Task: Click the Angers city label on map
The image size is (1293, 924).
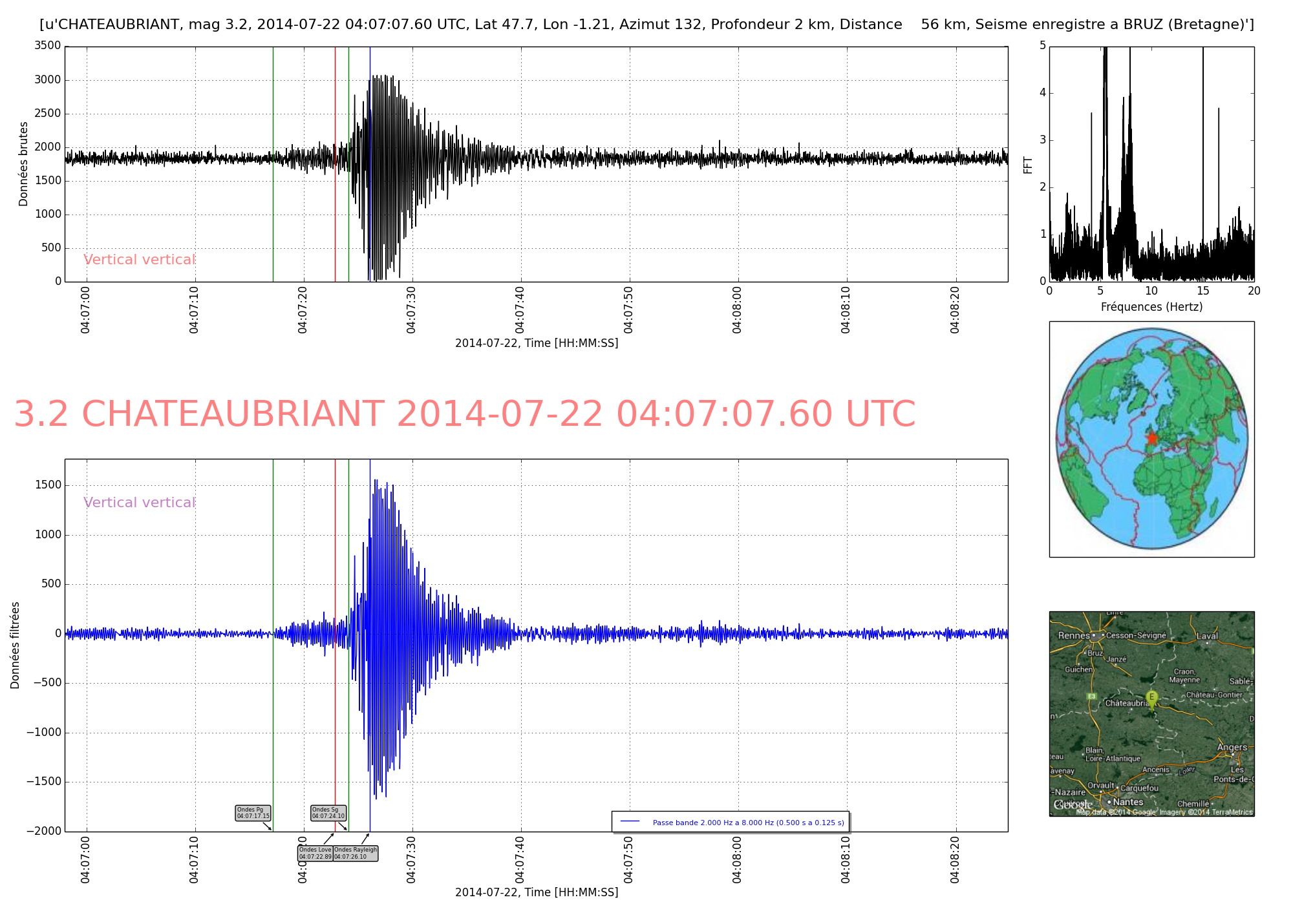Action: [1232, 747]
